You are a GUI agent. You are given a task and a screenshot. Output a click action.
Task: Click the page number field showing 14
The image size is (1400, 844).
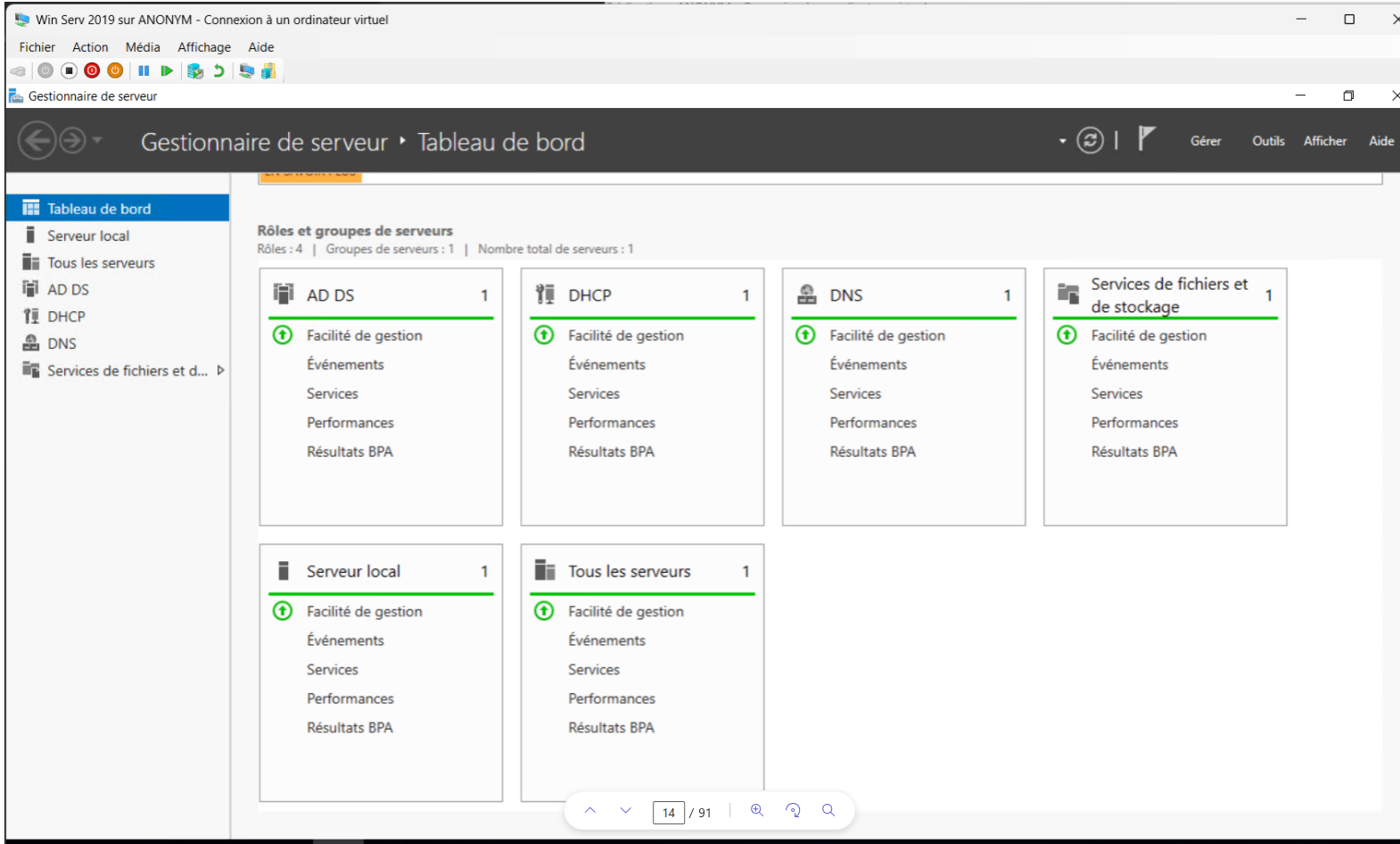tap(669, 813)
